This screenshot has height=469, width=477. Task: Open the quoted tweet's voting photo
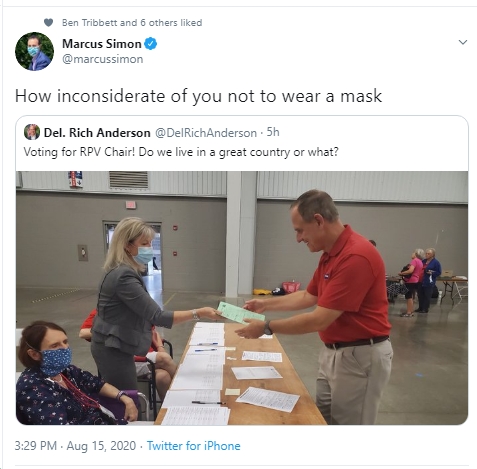pos(242,298)
